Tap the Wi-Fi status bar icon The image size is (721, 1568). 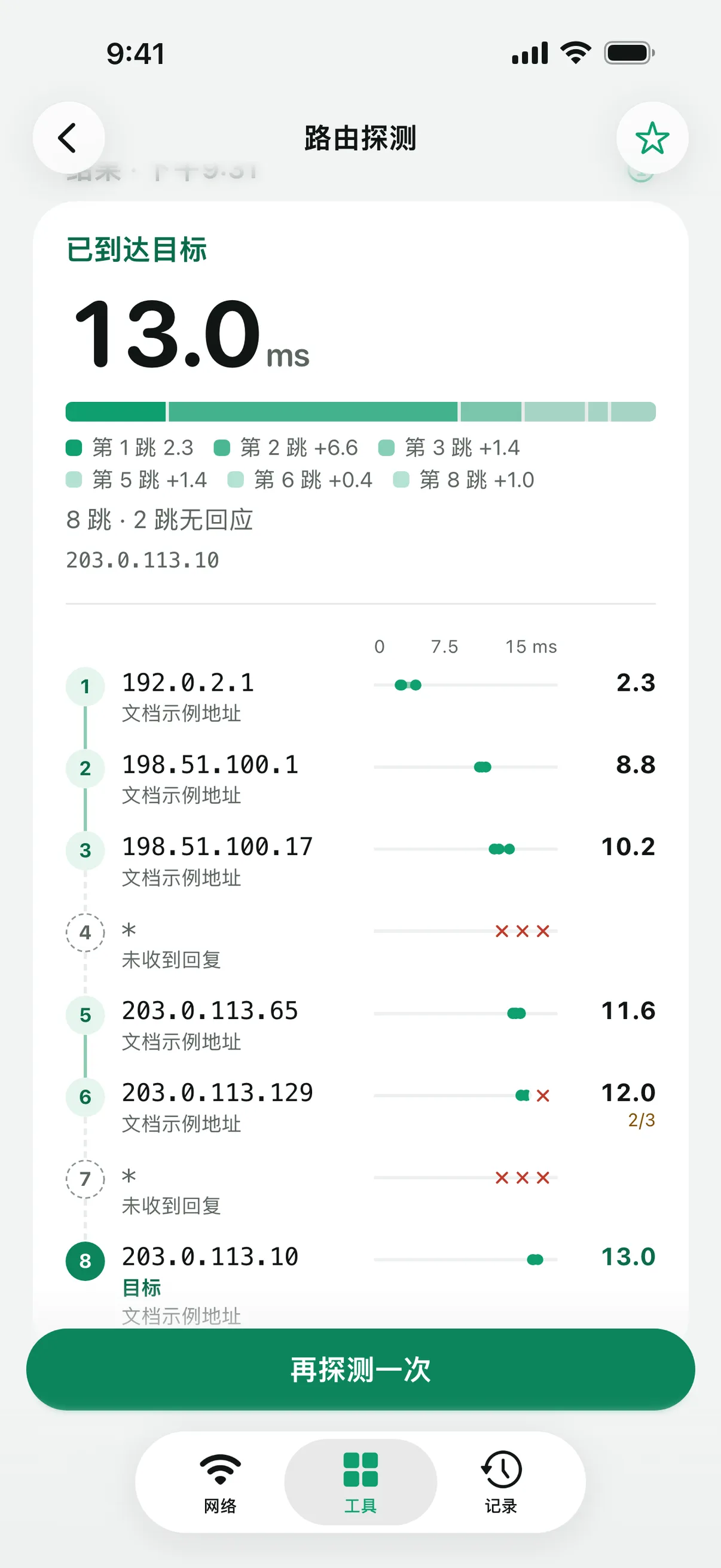pos(576,53)
